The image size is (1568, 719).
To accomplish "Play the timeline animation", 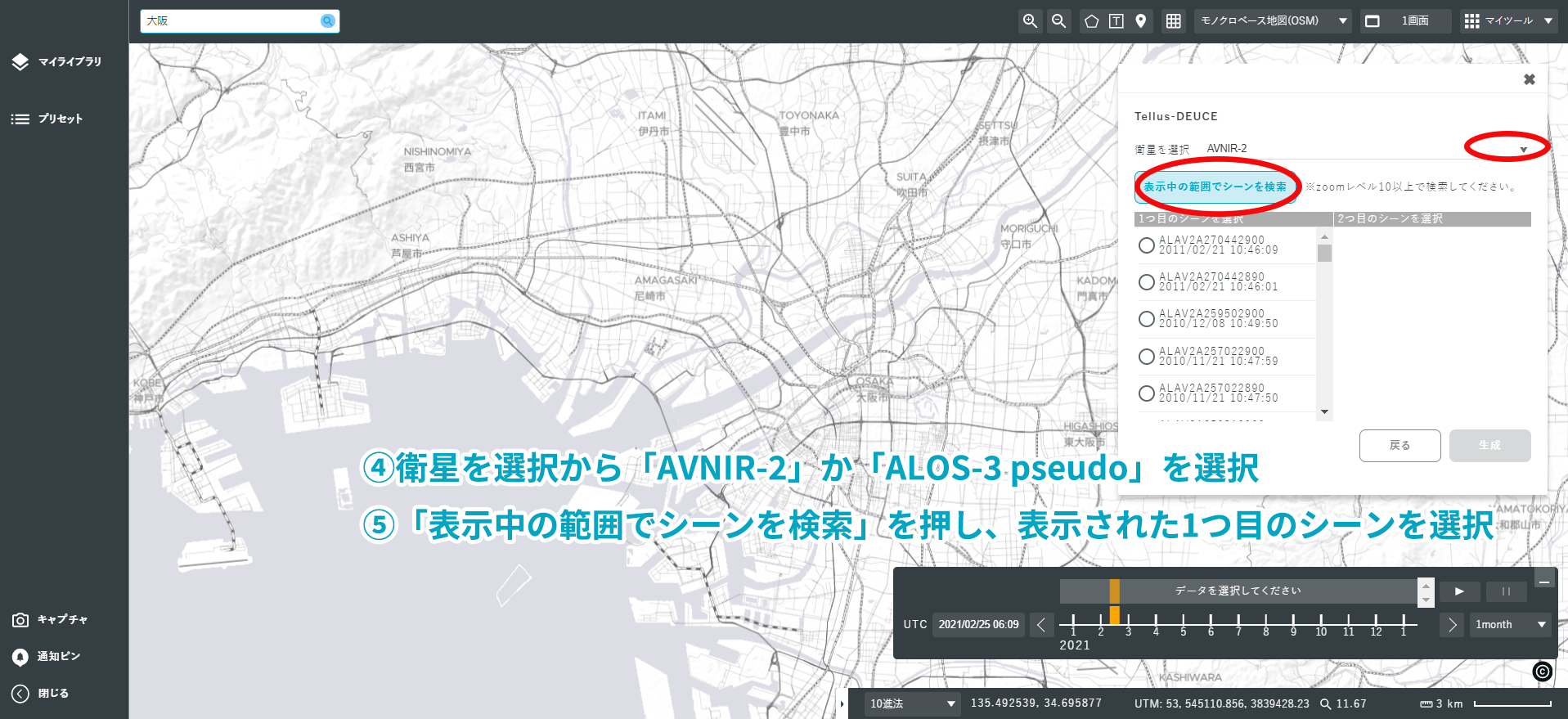I will (1460, 591).
